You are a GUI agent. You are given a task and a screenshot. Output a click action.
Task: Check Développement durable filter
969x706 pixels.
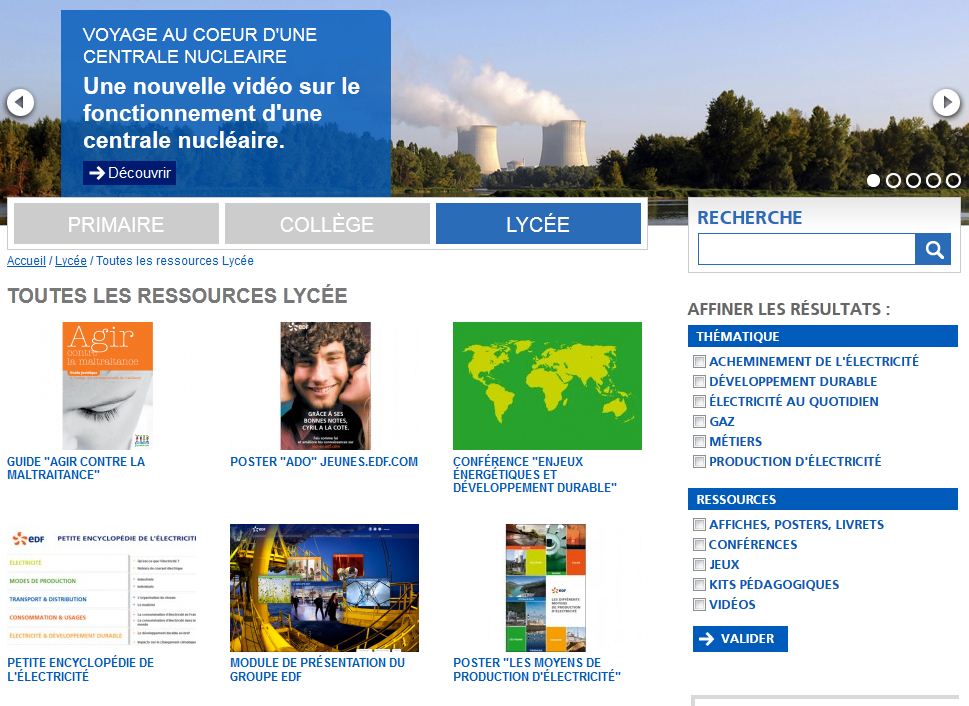point(699,381)
